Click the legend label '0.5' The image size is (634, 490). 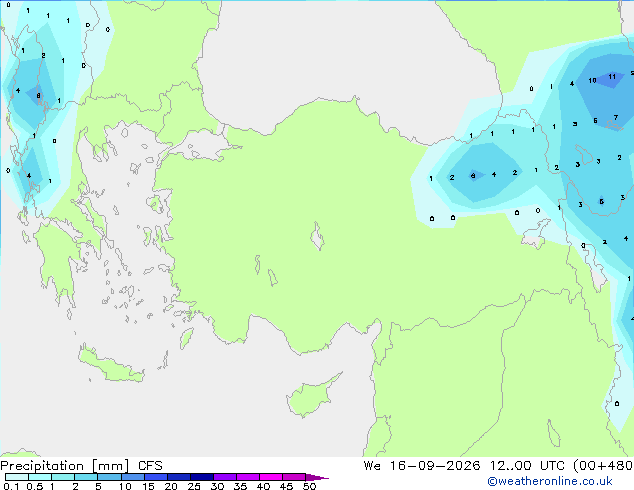(x=34, y=486)
